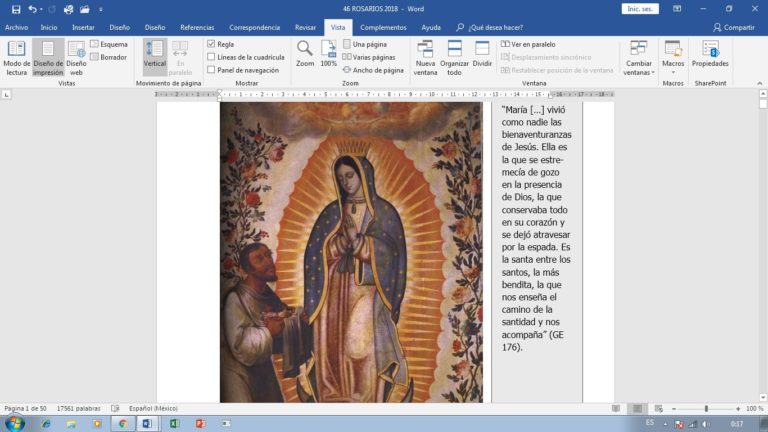Open Excel from taskbar
The image size is (768, 432).
(x=174, y=423)
